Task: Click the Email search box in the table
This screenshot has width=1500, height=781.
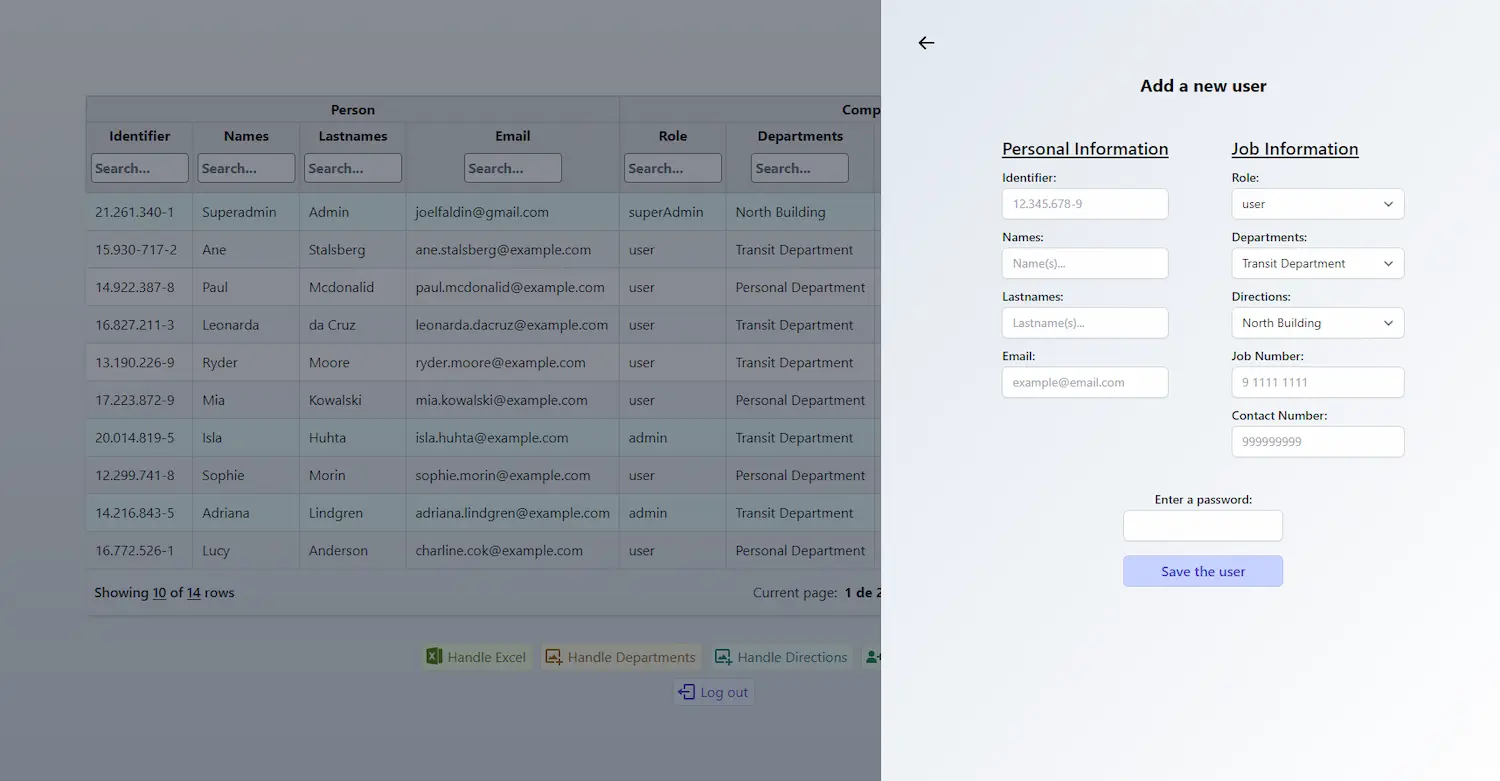Action: click(512, 167)
